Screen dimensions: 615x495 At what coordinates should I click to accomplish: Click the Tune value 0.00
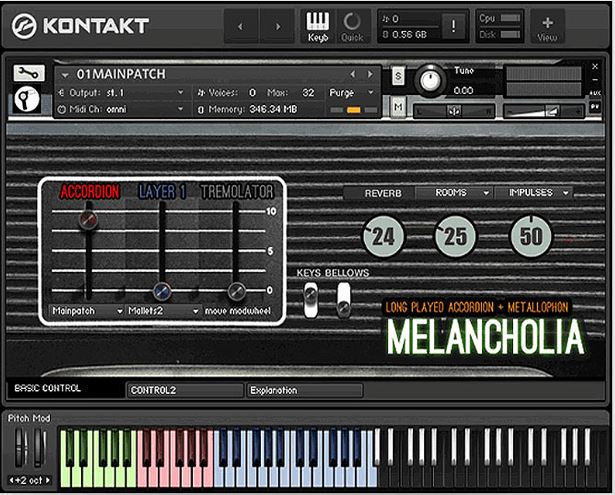463,91
